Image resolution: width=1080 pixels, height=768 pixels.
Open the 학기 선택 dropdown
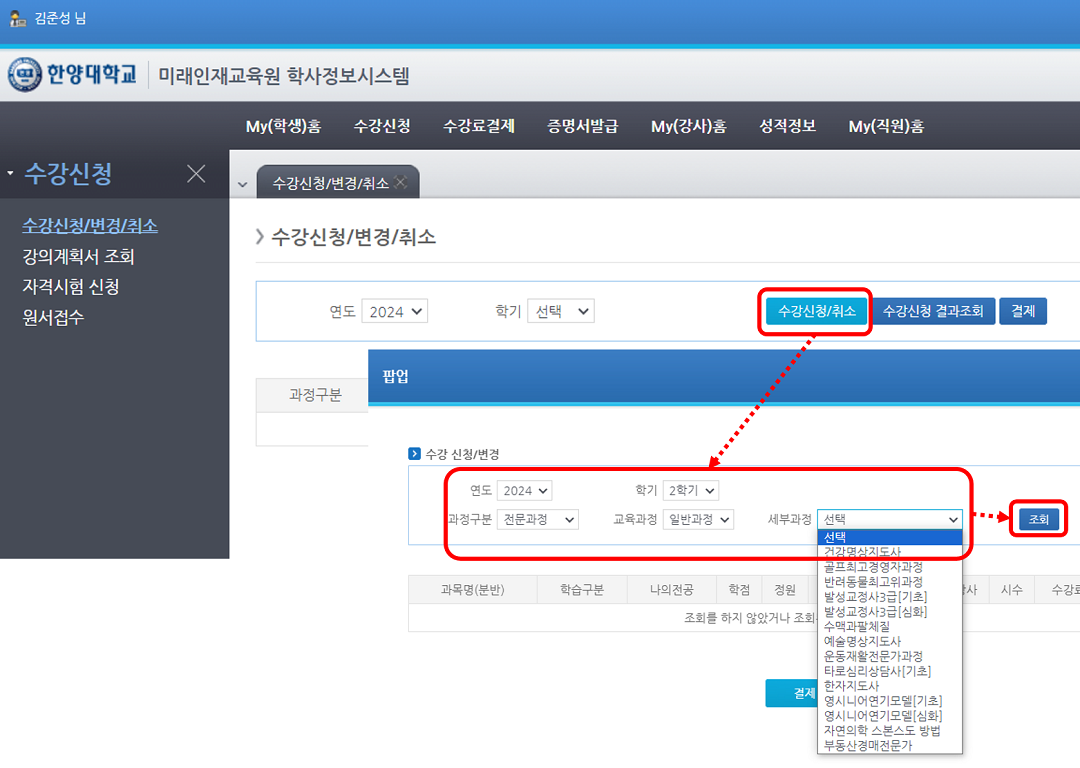click(x=560, y=311)
